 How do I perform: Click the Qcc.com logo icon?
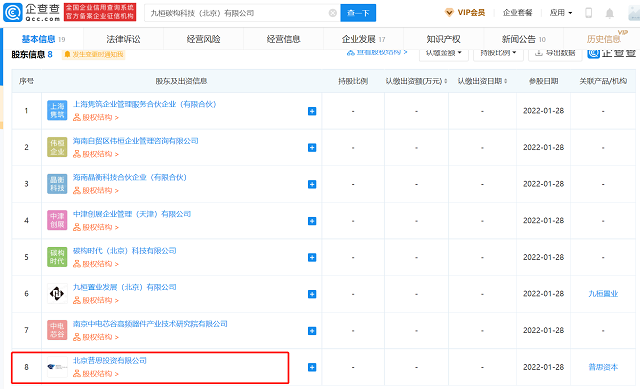tap(13, 13)
